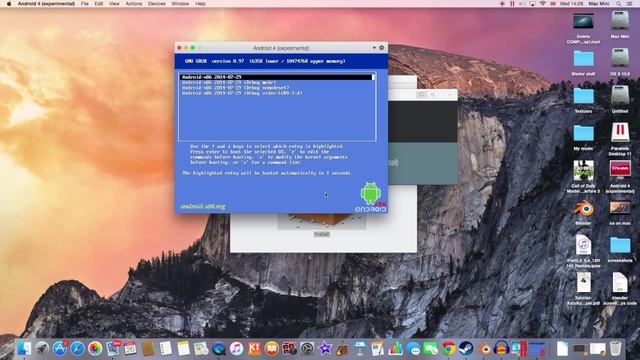Select first Android-x86 2014-07-29 boot entry
This screenshot has height=360, width=640.
[276, 77]
